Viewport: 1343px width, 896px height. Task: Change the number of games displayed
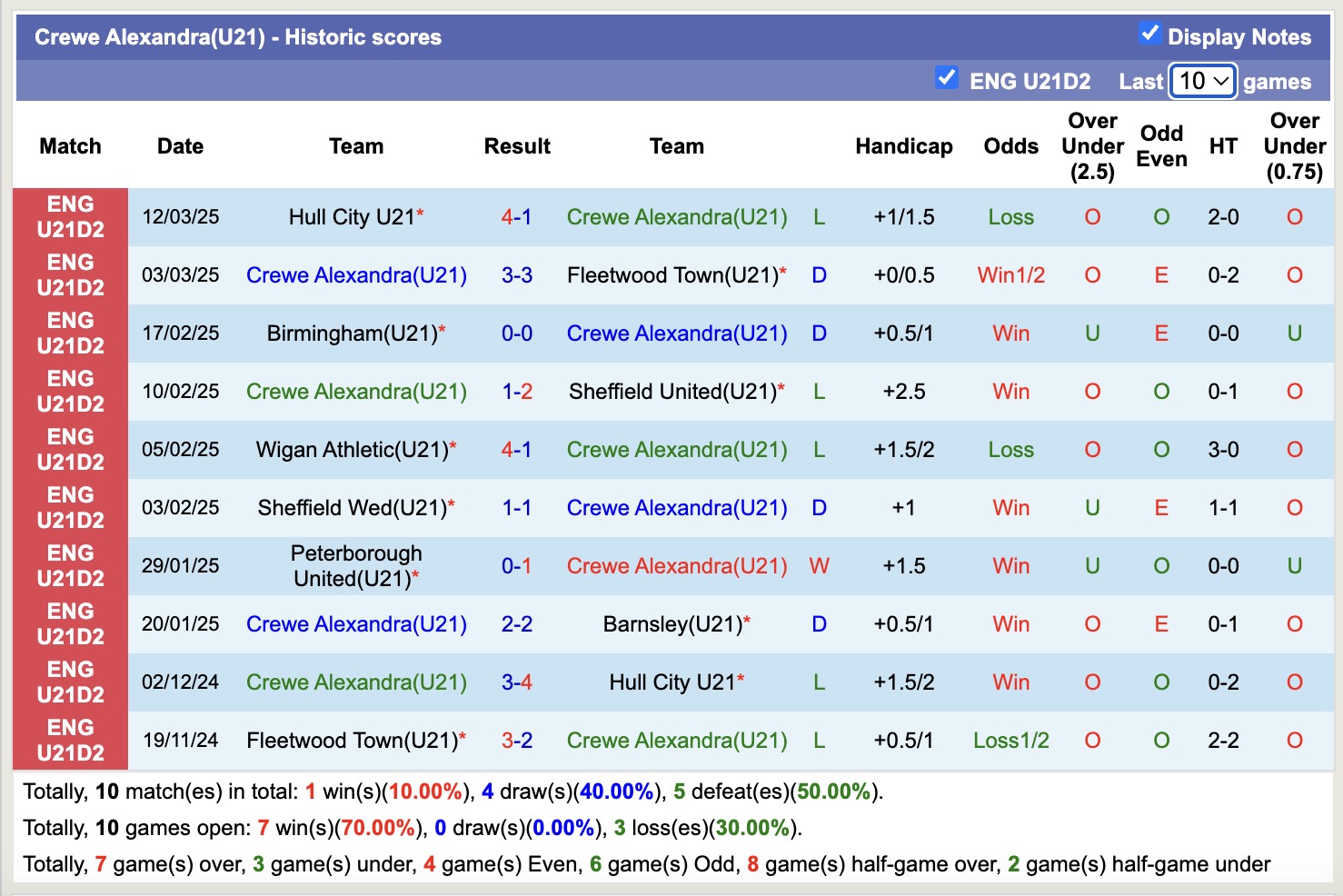tap(1201, 81)
